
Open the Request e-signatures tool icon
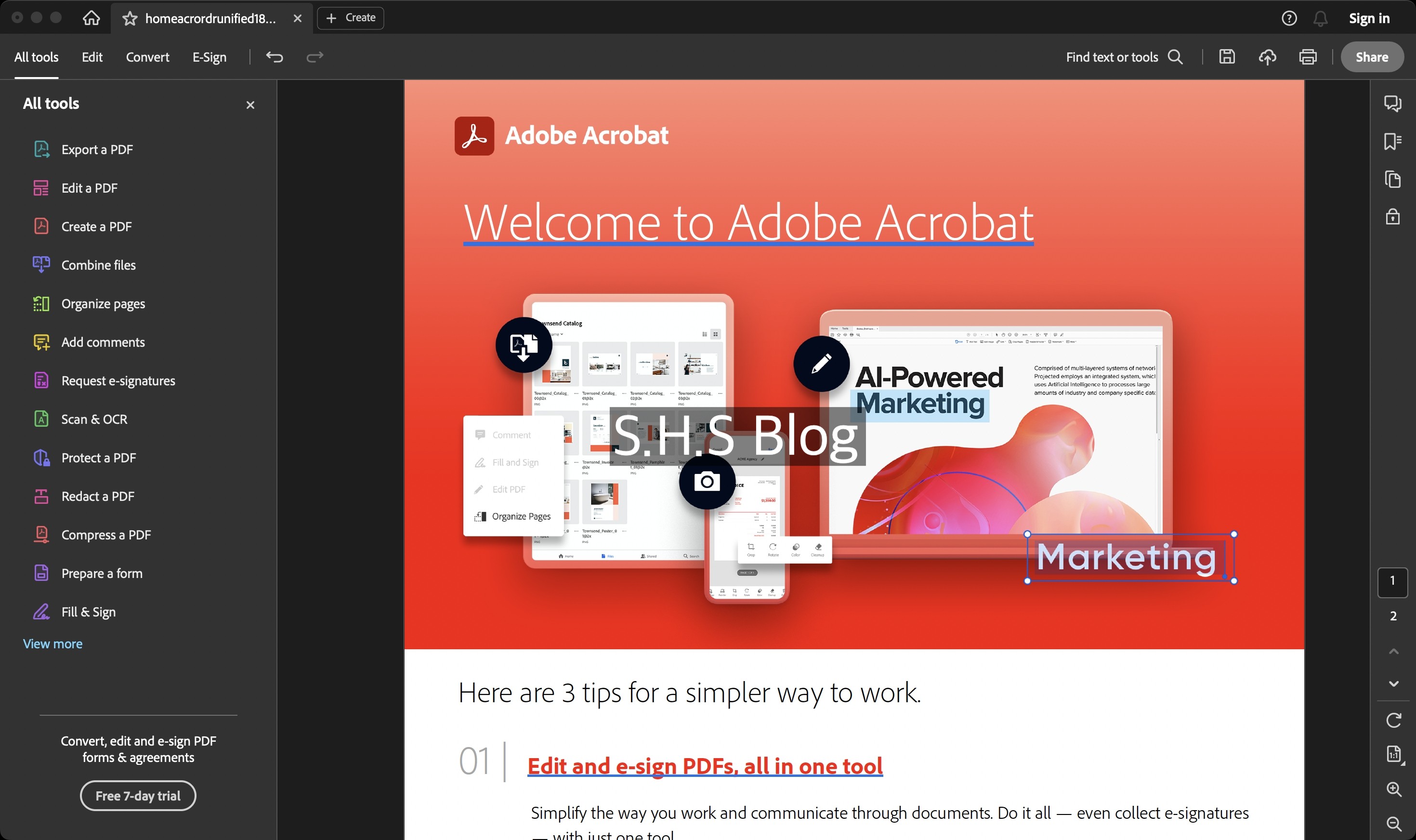coord(41,381)
